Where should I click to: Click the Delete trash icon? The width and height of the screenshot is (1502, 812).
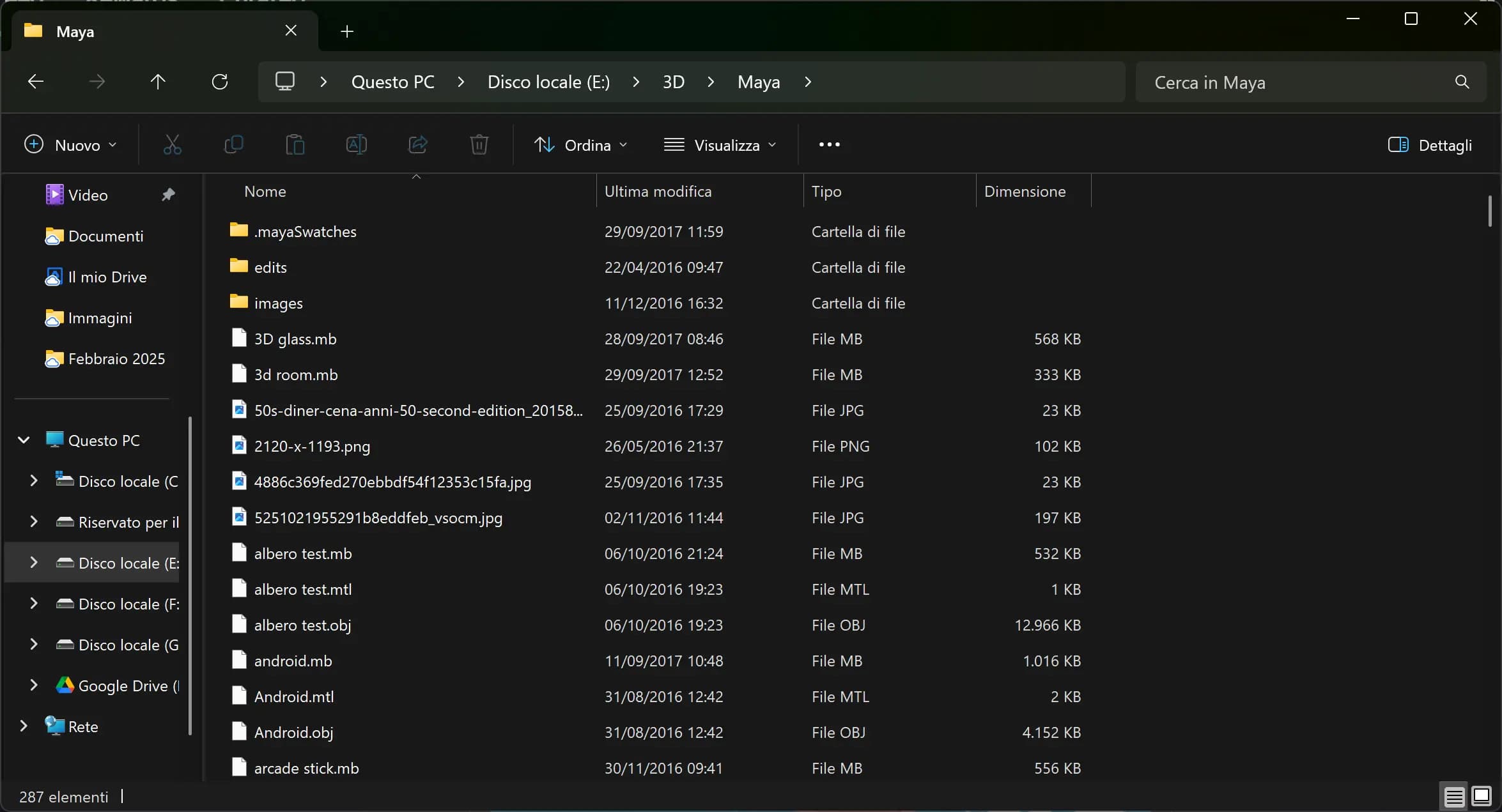pos(479,145)
